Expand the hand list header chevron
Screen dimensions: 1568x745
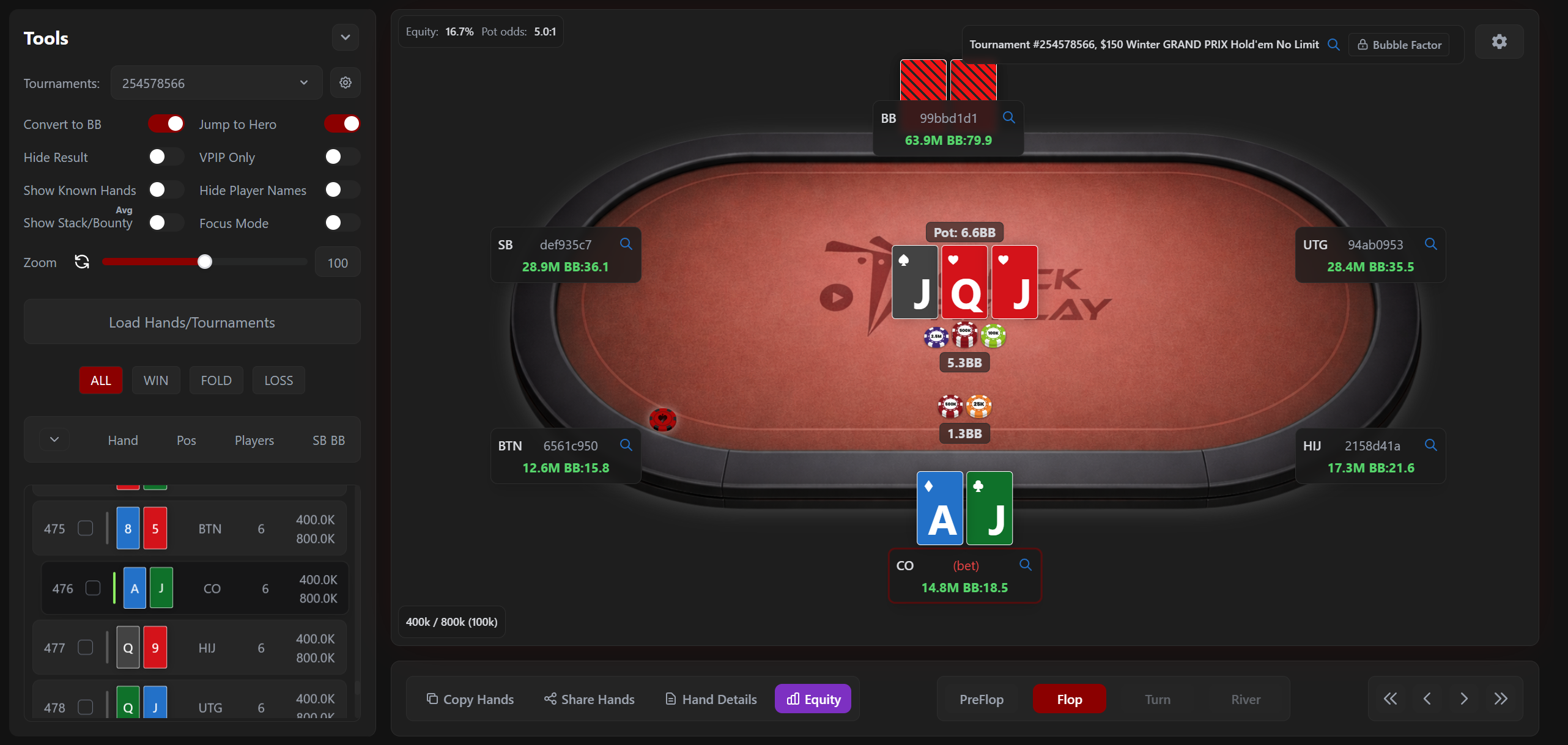coord(54,439)
